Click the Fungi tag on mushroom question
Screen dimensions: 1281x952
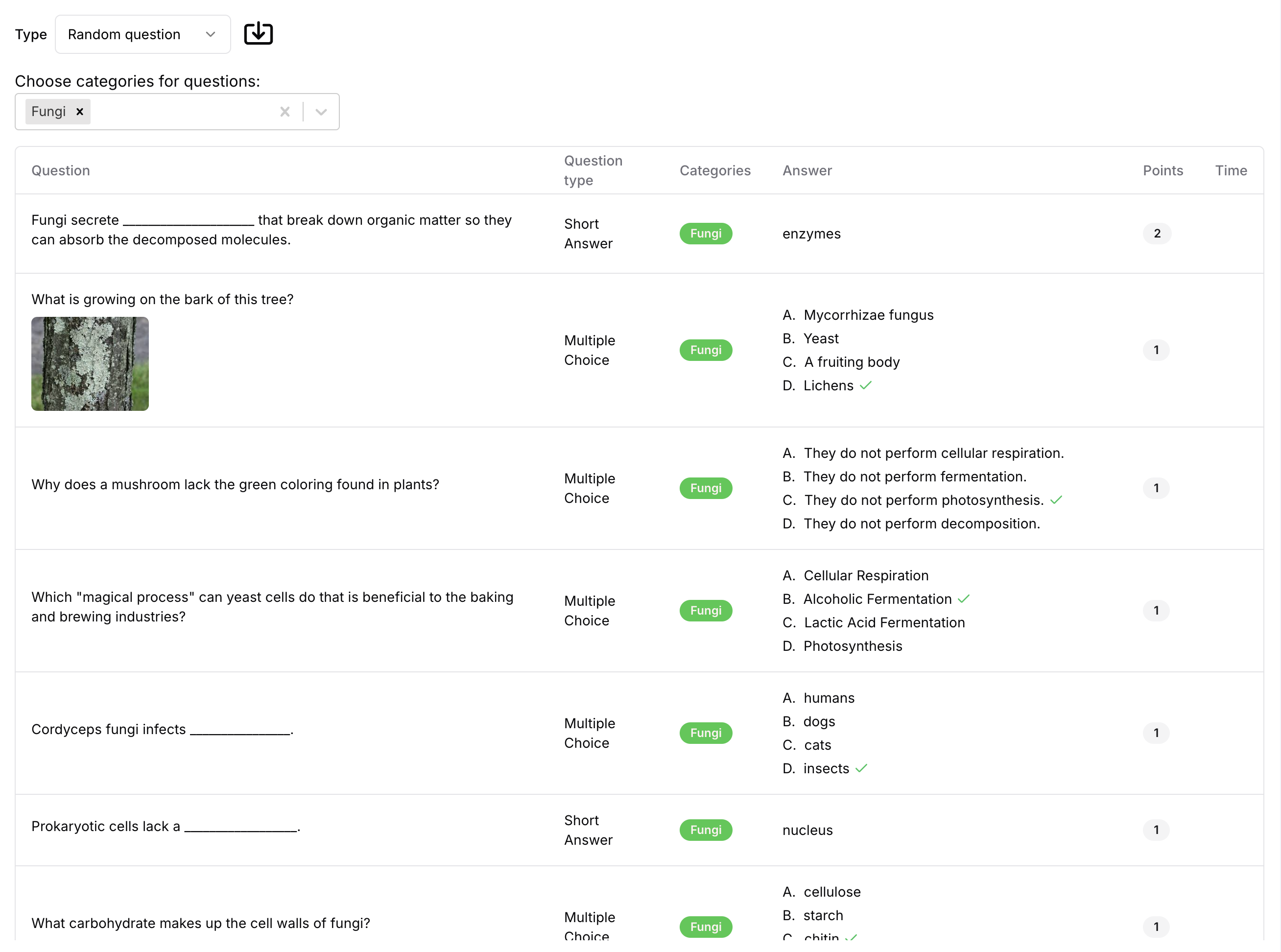[x=705, y=488]
